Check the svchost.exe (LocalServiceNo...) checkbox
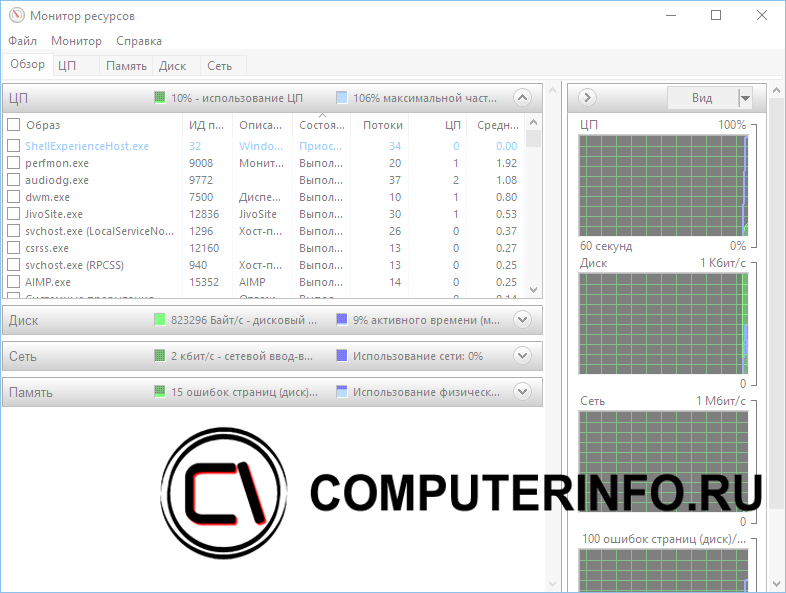 click(x=14, y=231)
